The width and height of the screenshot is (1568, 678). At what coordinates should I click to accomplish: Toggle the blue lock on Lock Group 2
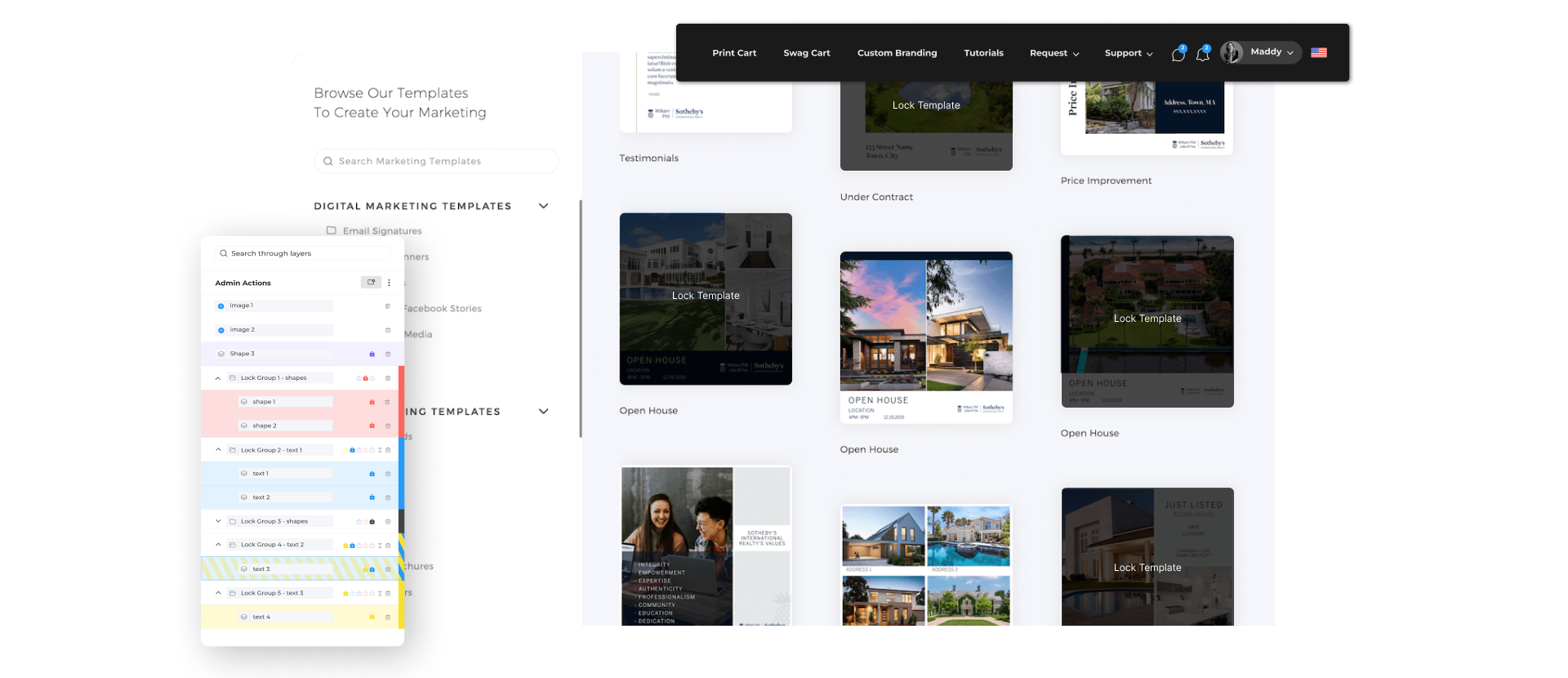(352, 450)
